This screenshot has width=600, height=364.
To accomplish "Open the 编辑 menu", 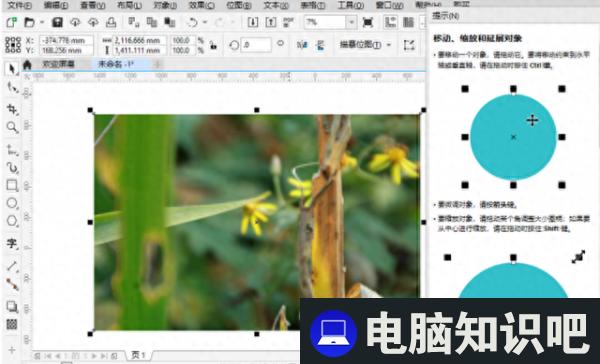I will coord(55,5).
